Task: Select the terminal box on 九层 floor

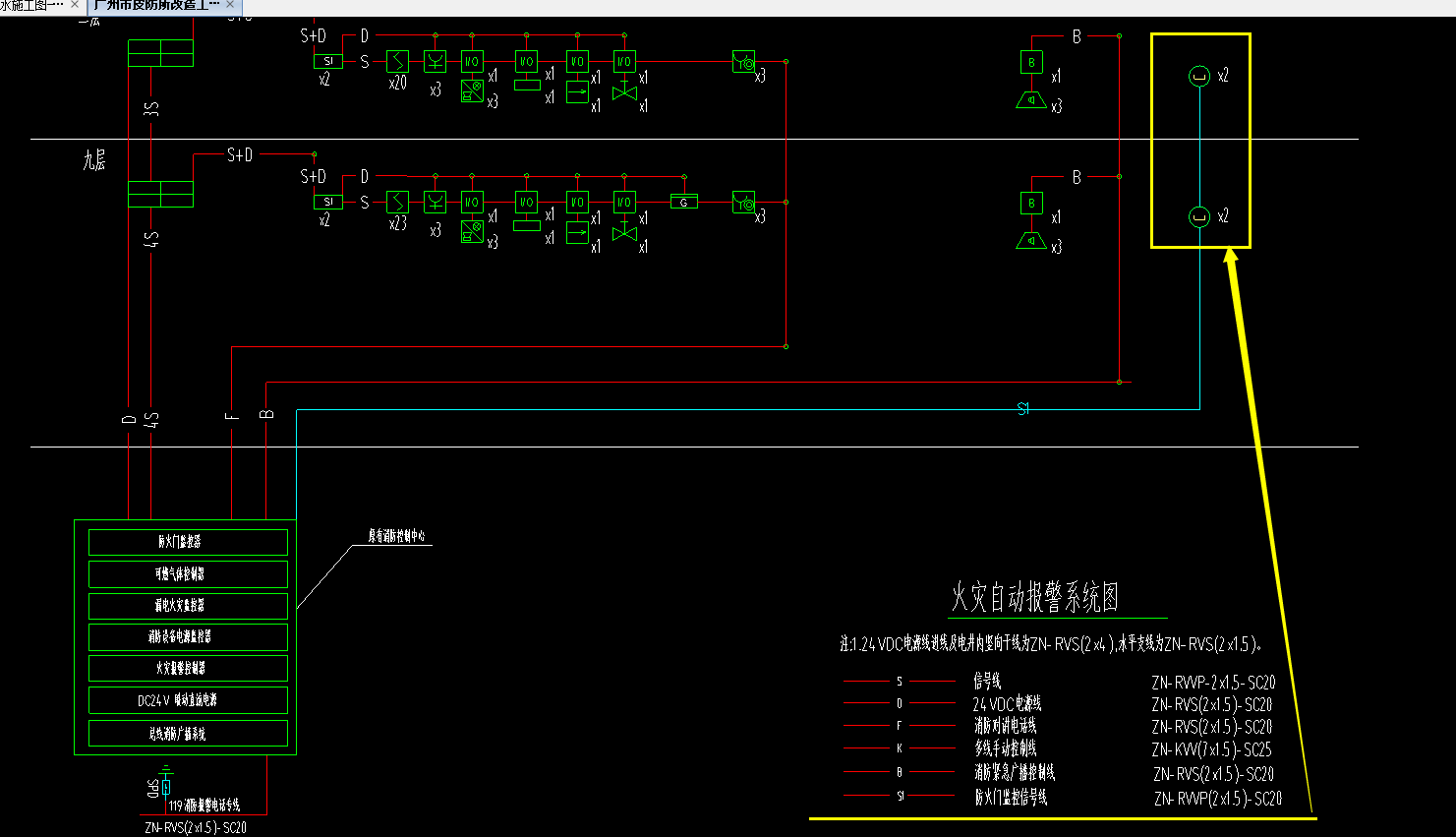Action: click(x=160, y=194)
